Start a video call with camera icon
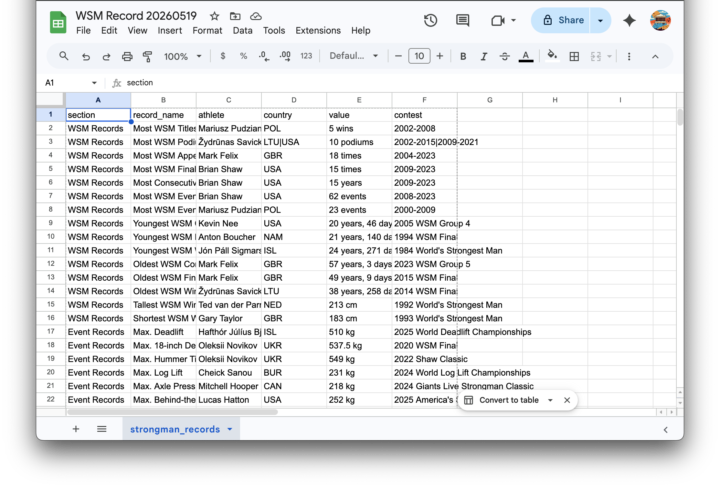The image size is (720, 488). [x=498, y=20]
